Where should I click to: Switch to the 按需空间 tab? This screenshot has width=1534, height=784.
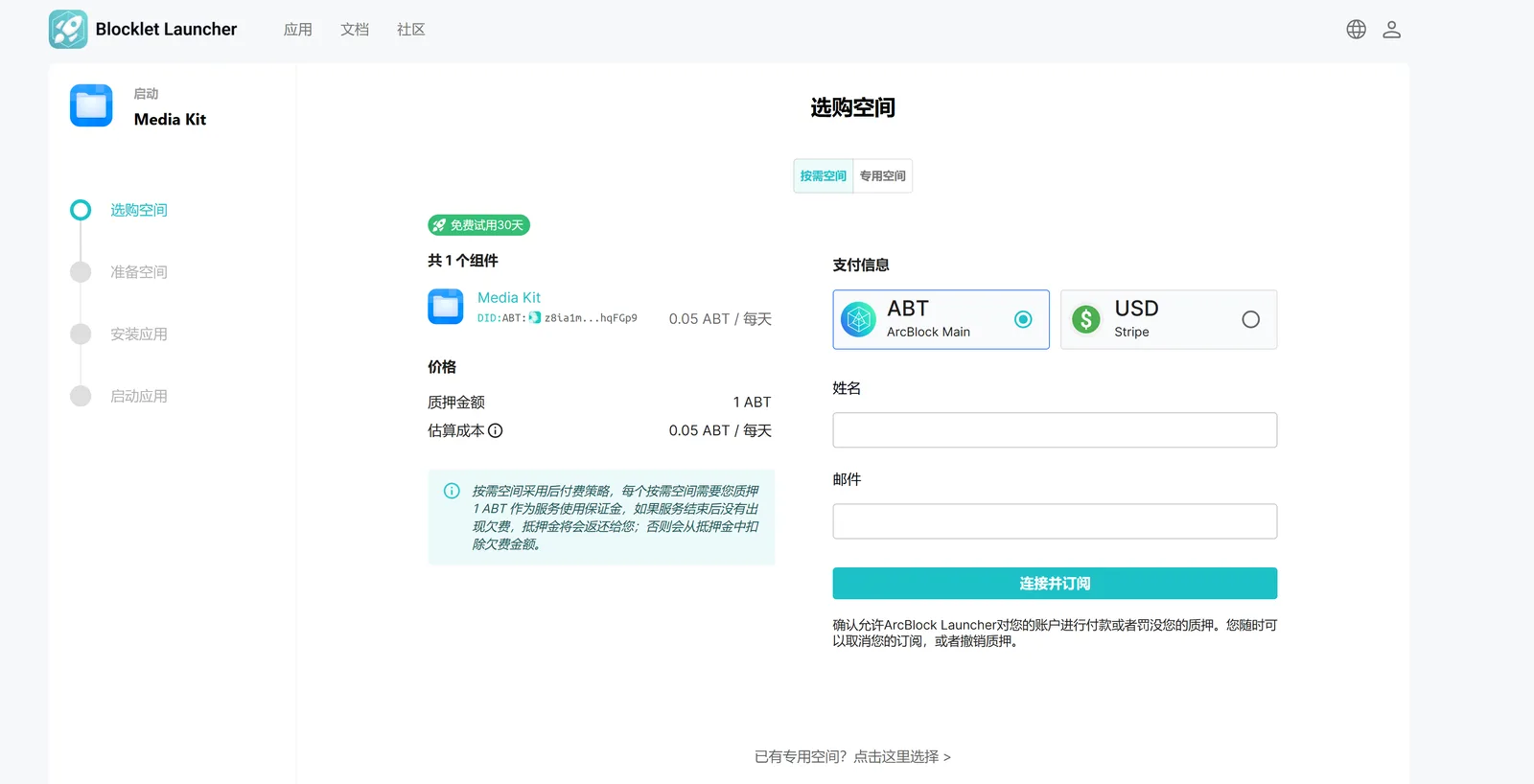click(824, 176)
